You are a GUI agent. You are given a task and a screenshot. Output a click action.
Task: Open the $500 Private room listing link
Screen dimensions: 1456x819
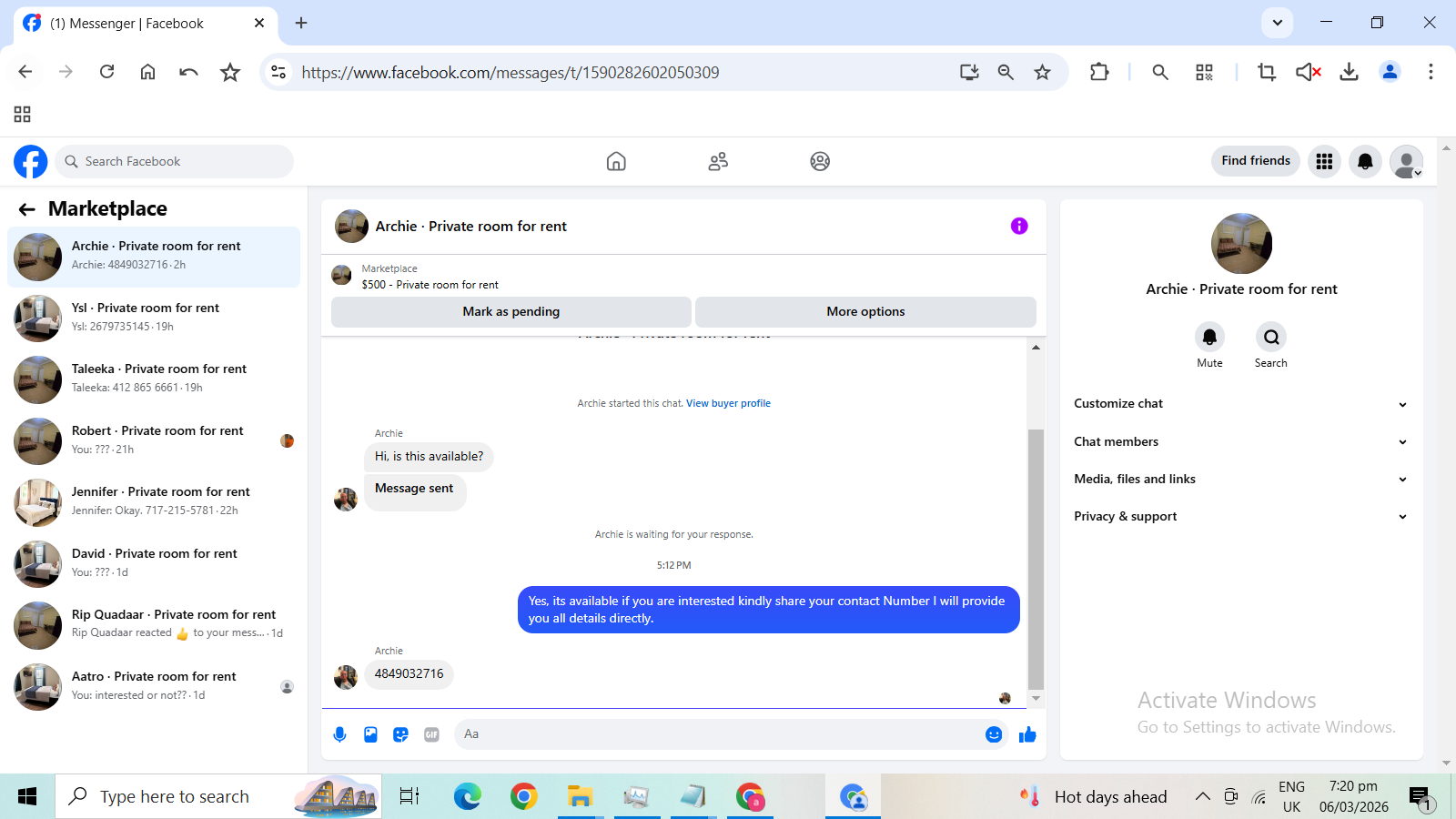[430, 285]
